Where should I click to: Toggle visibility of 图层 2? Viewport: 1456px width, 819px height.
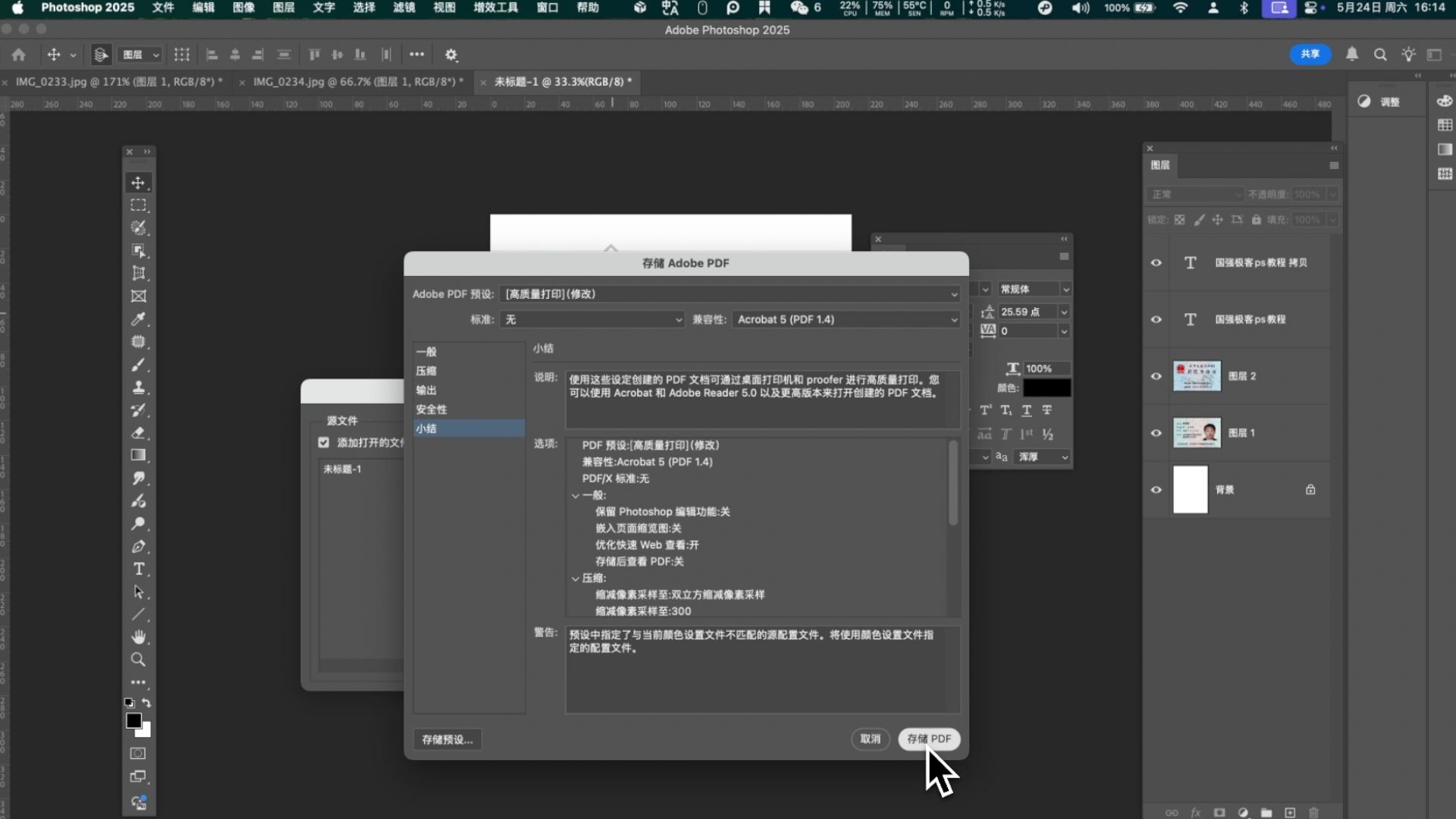1156,376
